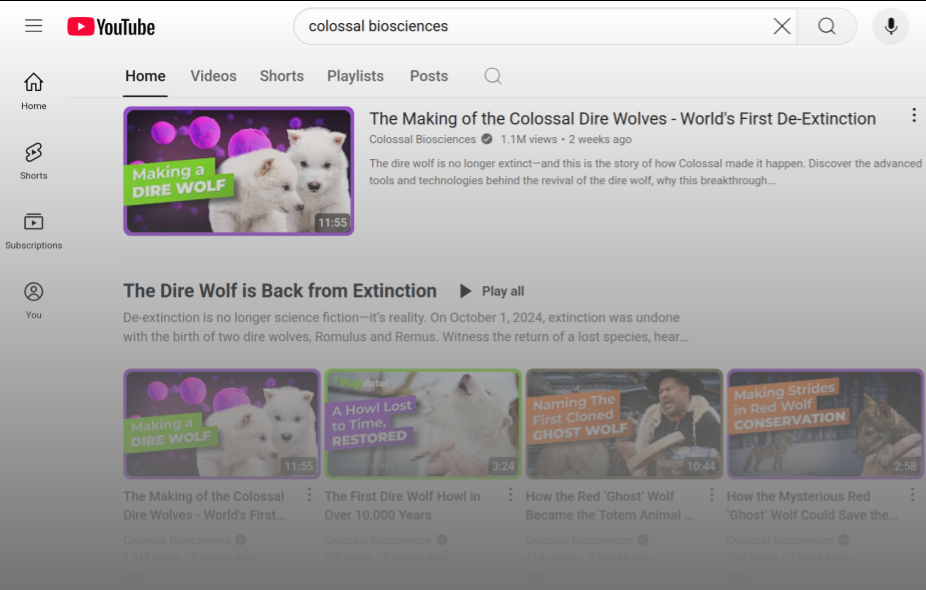926x590 pixels.
Task: Click the magnifier search button
Action: 827,26
